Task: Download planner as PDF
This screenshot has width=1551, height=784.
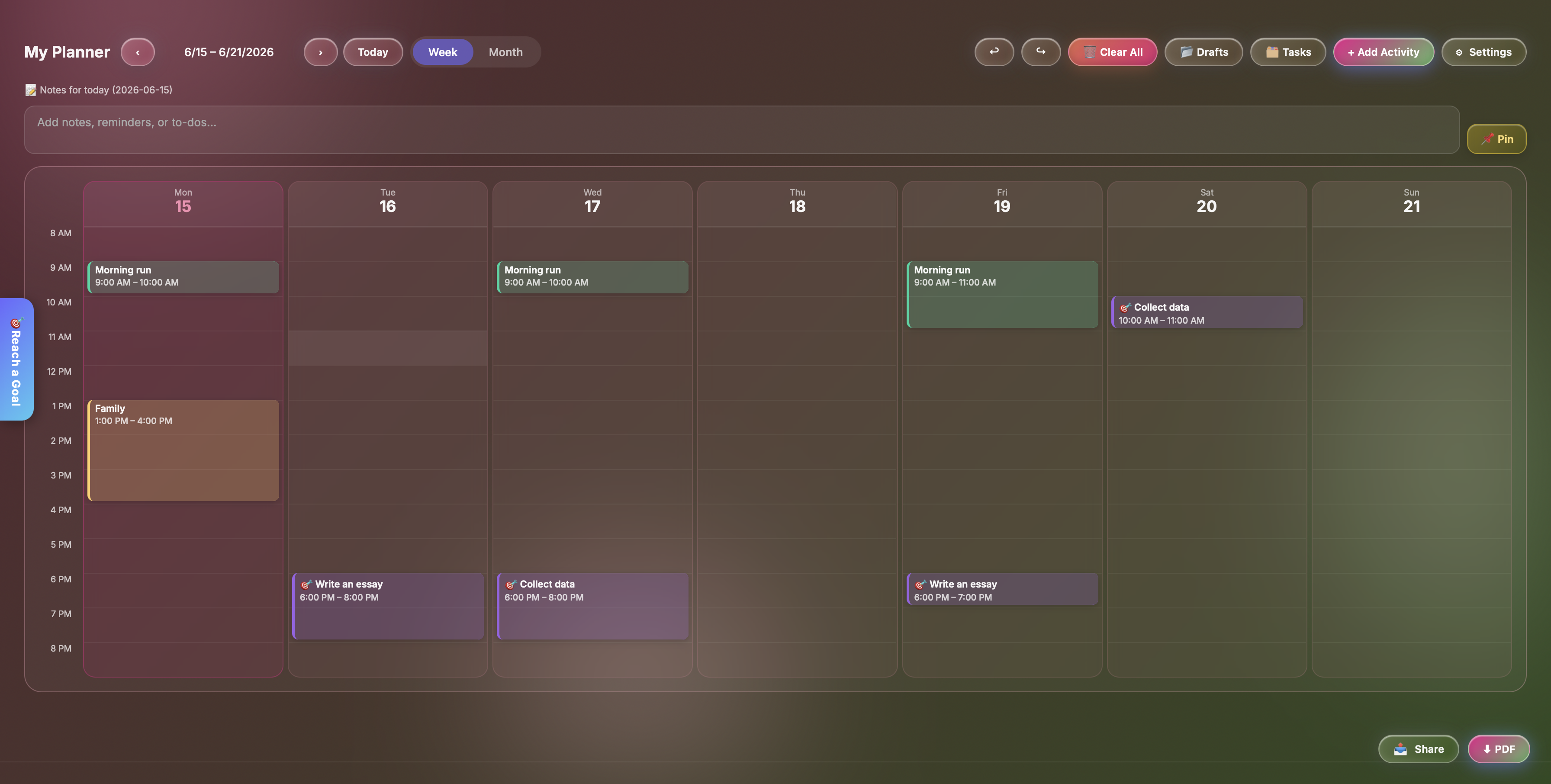Action: point(1499,749)
